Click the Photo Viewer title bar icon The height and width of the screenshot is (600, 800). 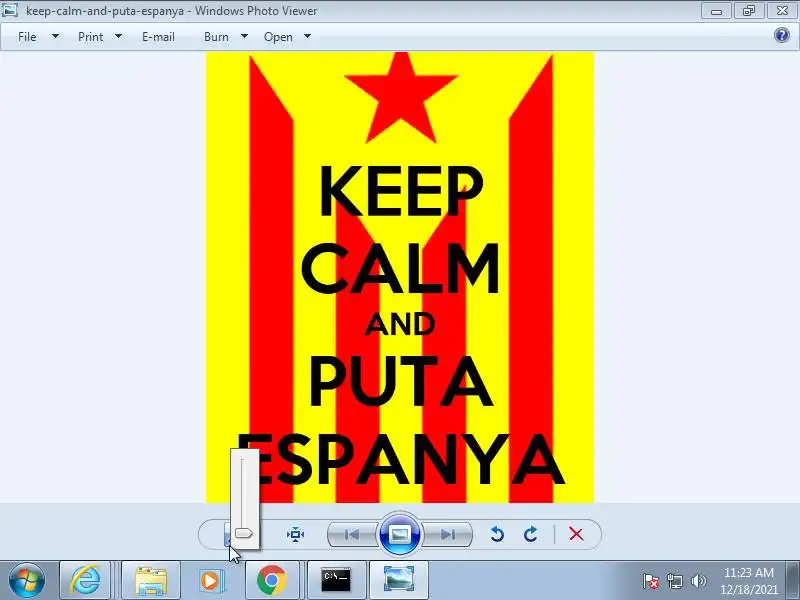click(10, 10)
